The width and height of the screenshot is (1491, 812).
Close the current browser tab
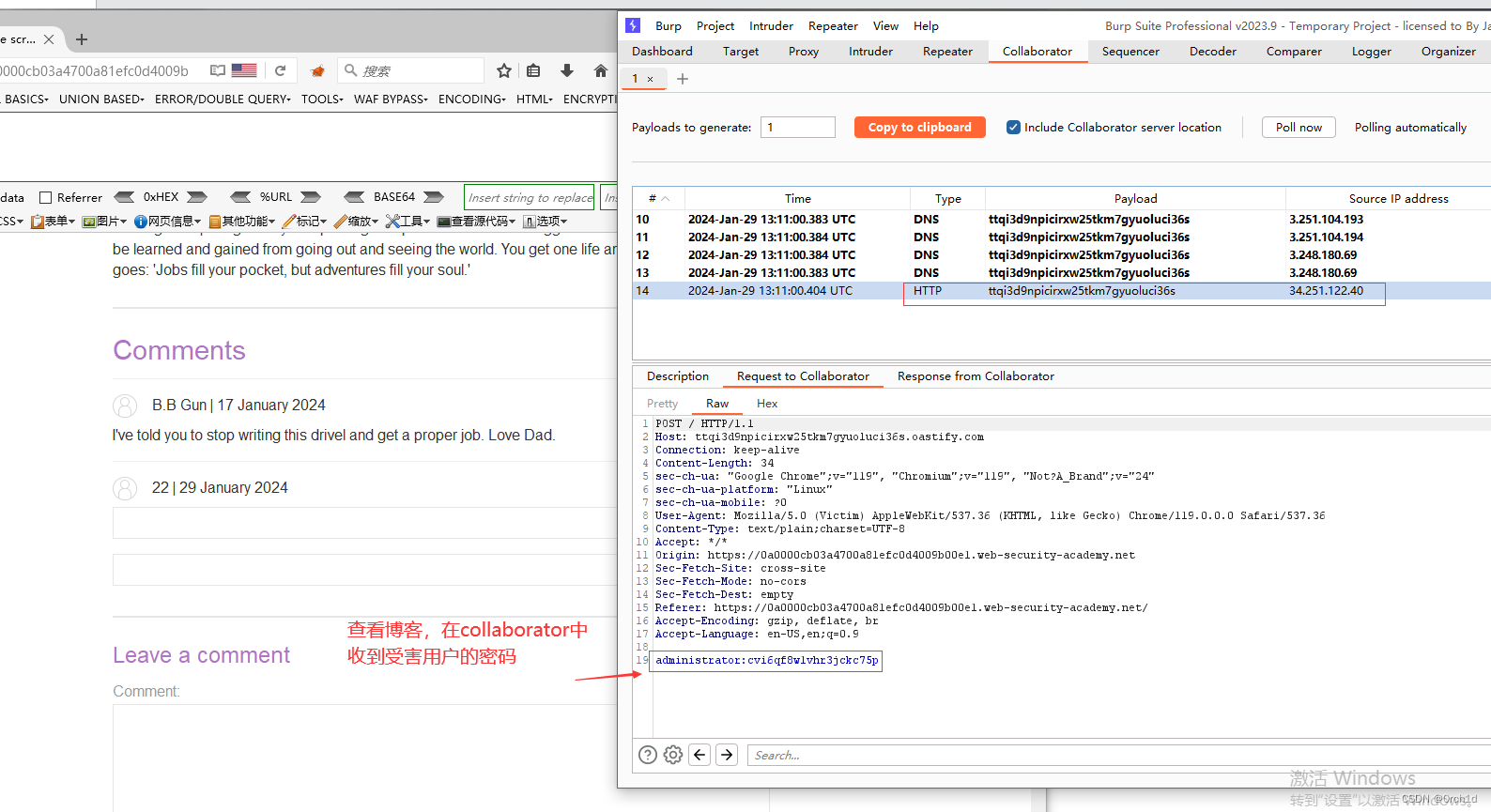[49, 39]
